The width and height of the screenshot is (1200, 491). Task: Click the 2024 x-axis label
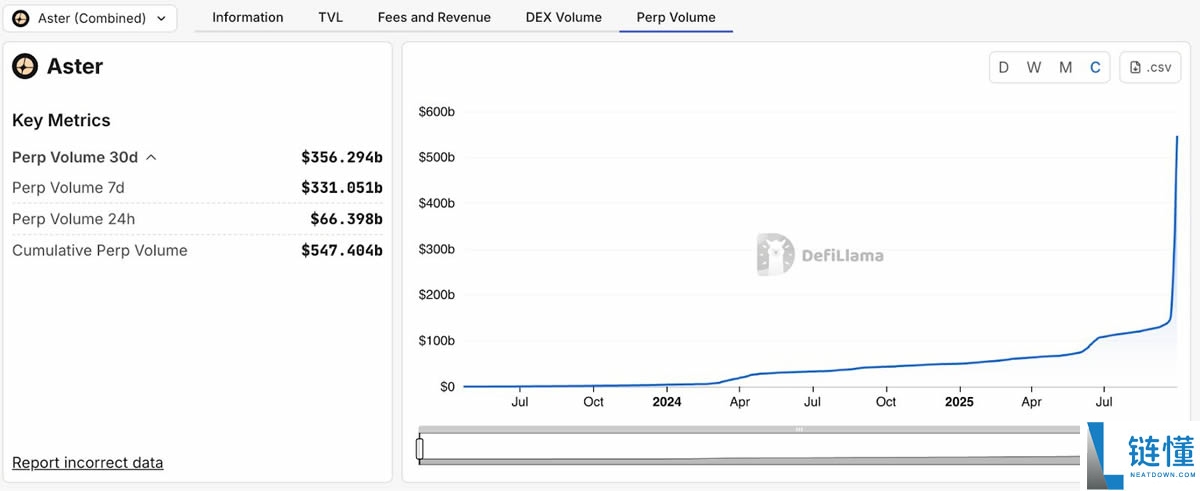[666, 402]
